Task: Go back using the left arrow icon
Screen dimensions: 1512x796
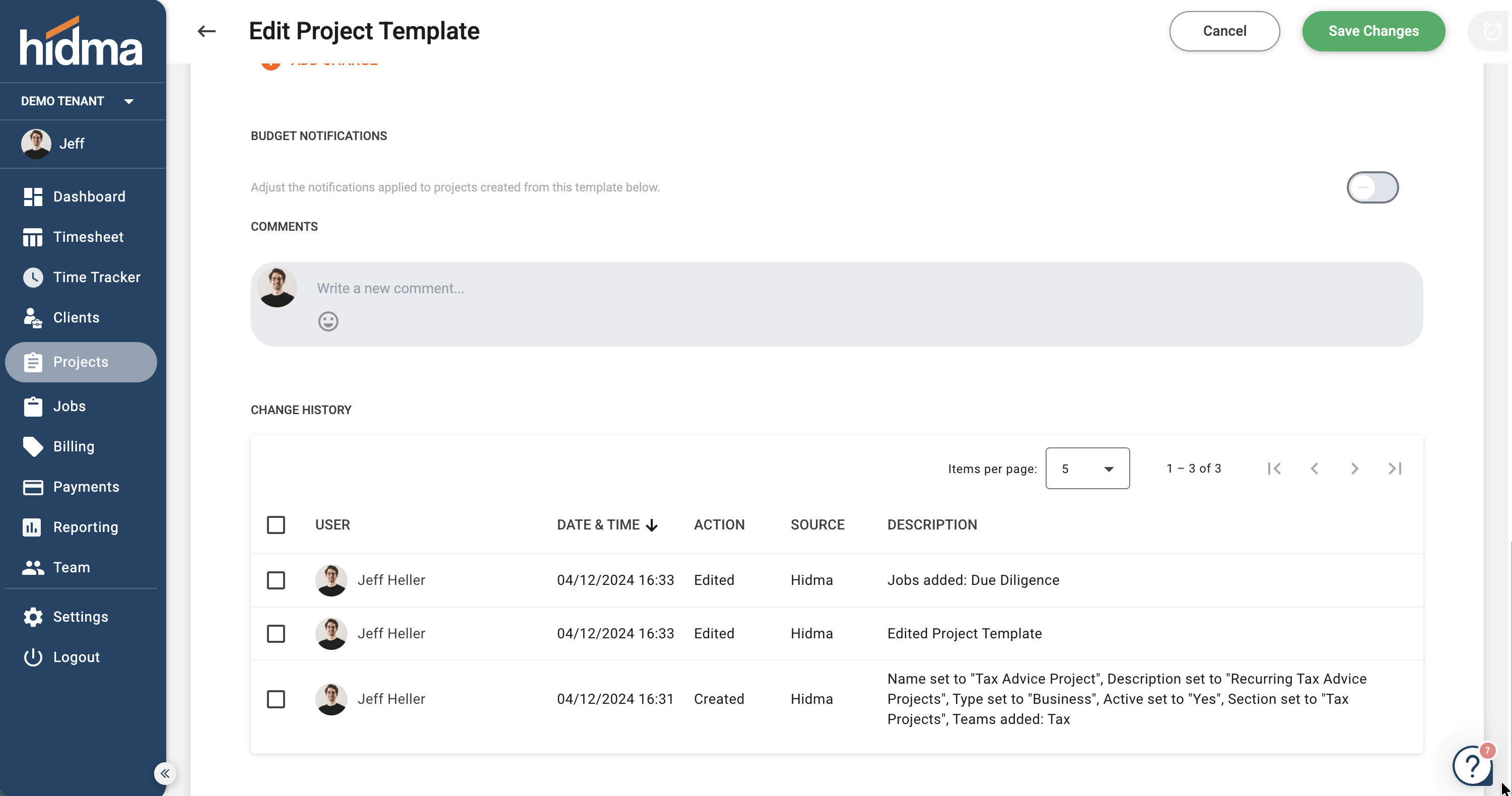Action: [x=207, y=31]
